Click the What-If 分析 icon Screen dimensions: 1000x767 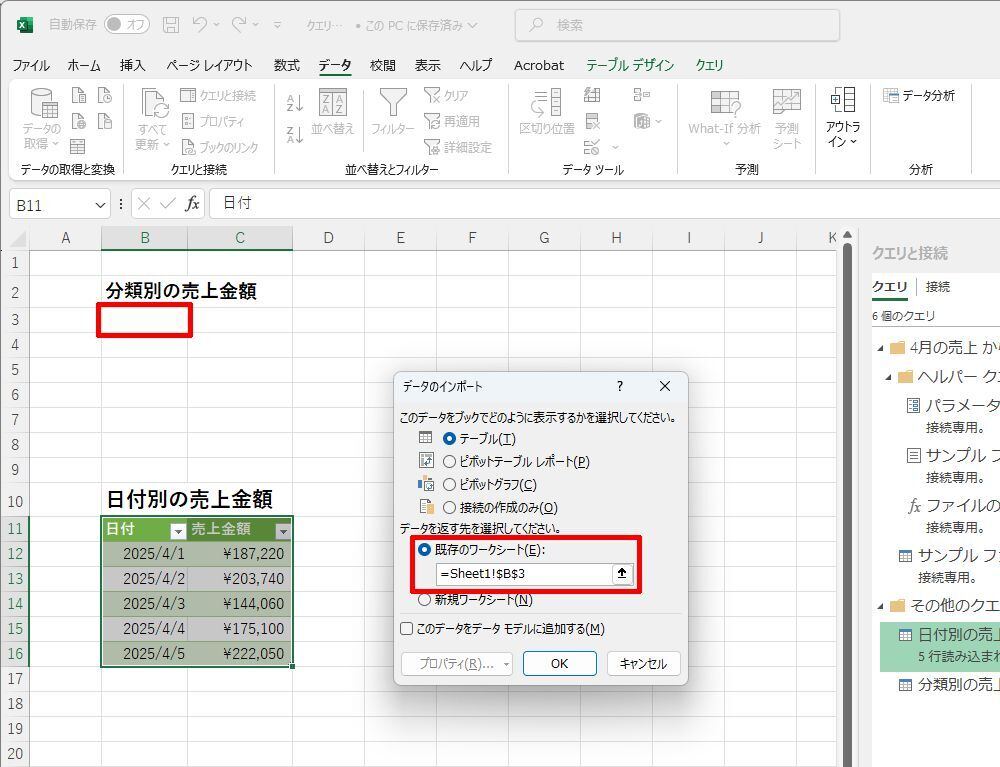coord(724,103)
